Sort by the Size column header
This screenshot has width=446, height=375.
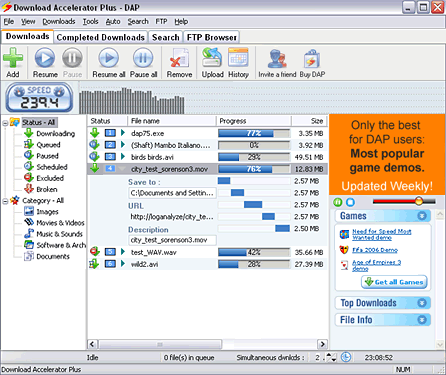309,121
